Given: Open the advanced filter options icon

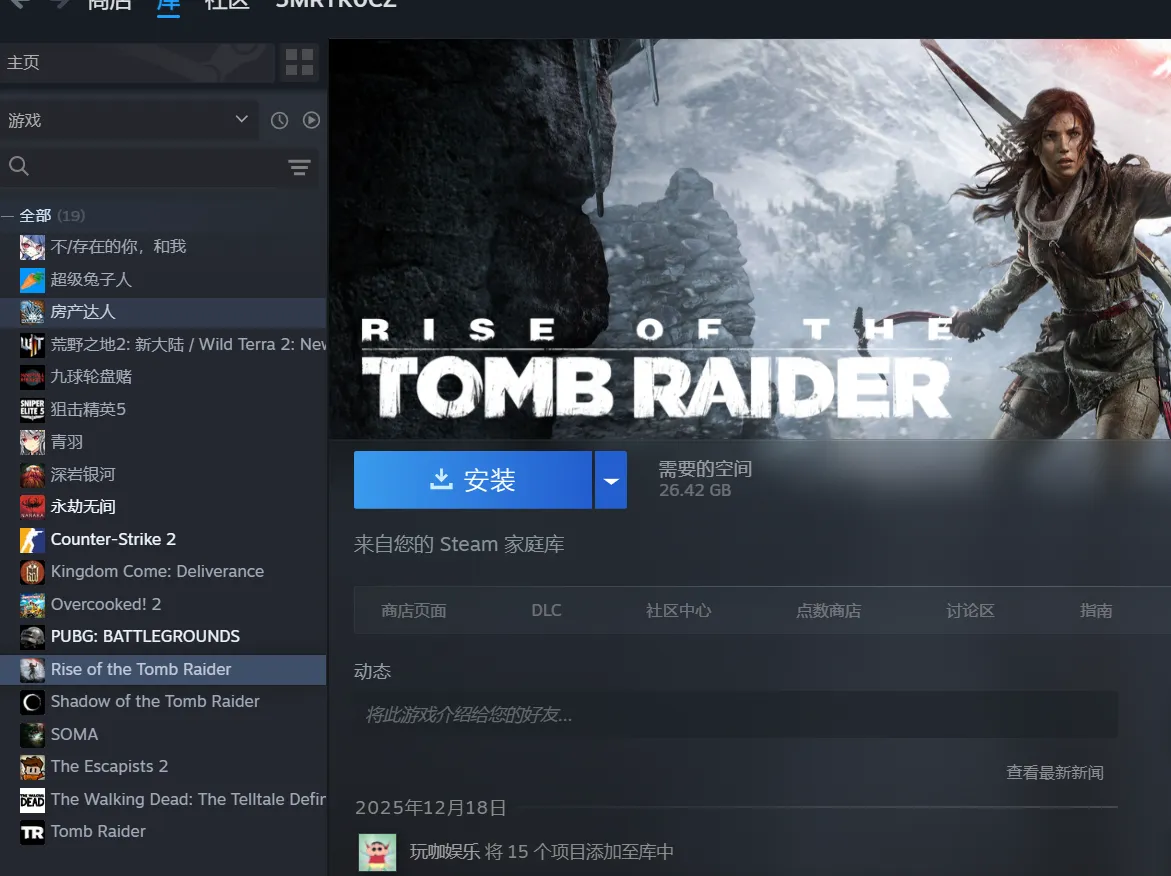Looking at the screenshot, I should click(299, 167).
